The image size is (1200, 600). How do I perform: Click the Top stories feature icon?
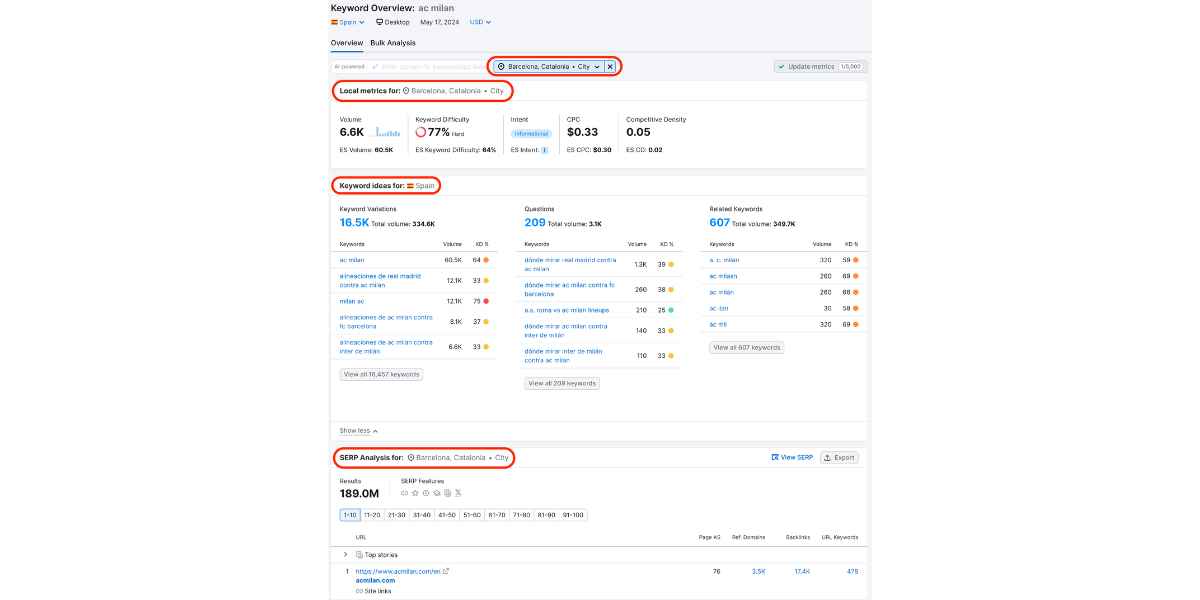(359, 554)
